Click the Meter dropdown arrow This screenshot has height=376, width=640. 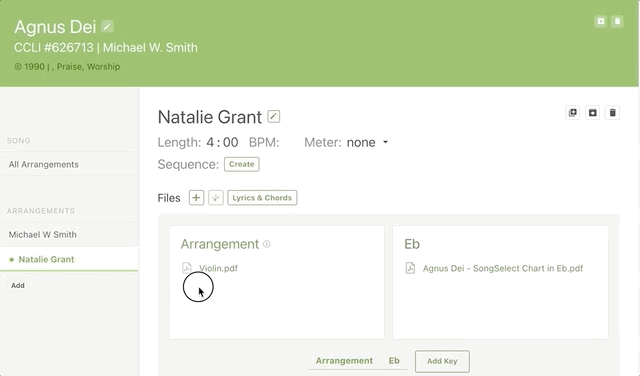click(385, 142)
